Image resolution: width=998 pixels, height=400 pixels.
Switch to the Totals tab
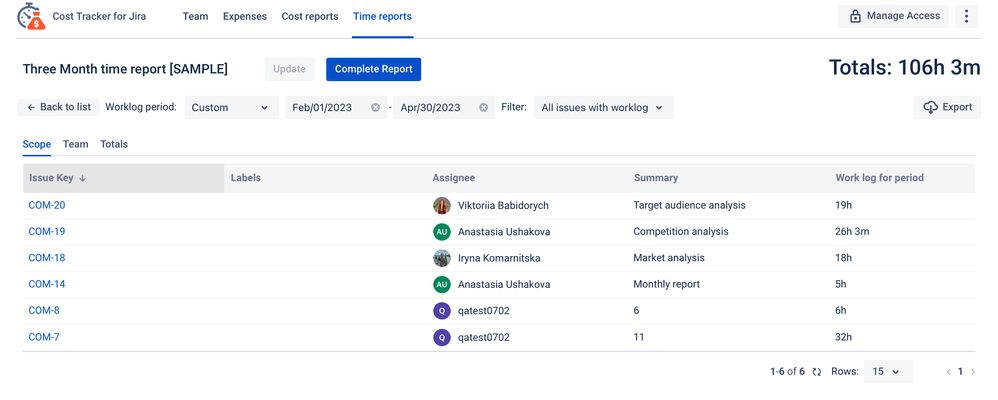click(x=114, y=144)
